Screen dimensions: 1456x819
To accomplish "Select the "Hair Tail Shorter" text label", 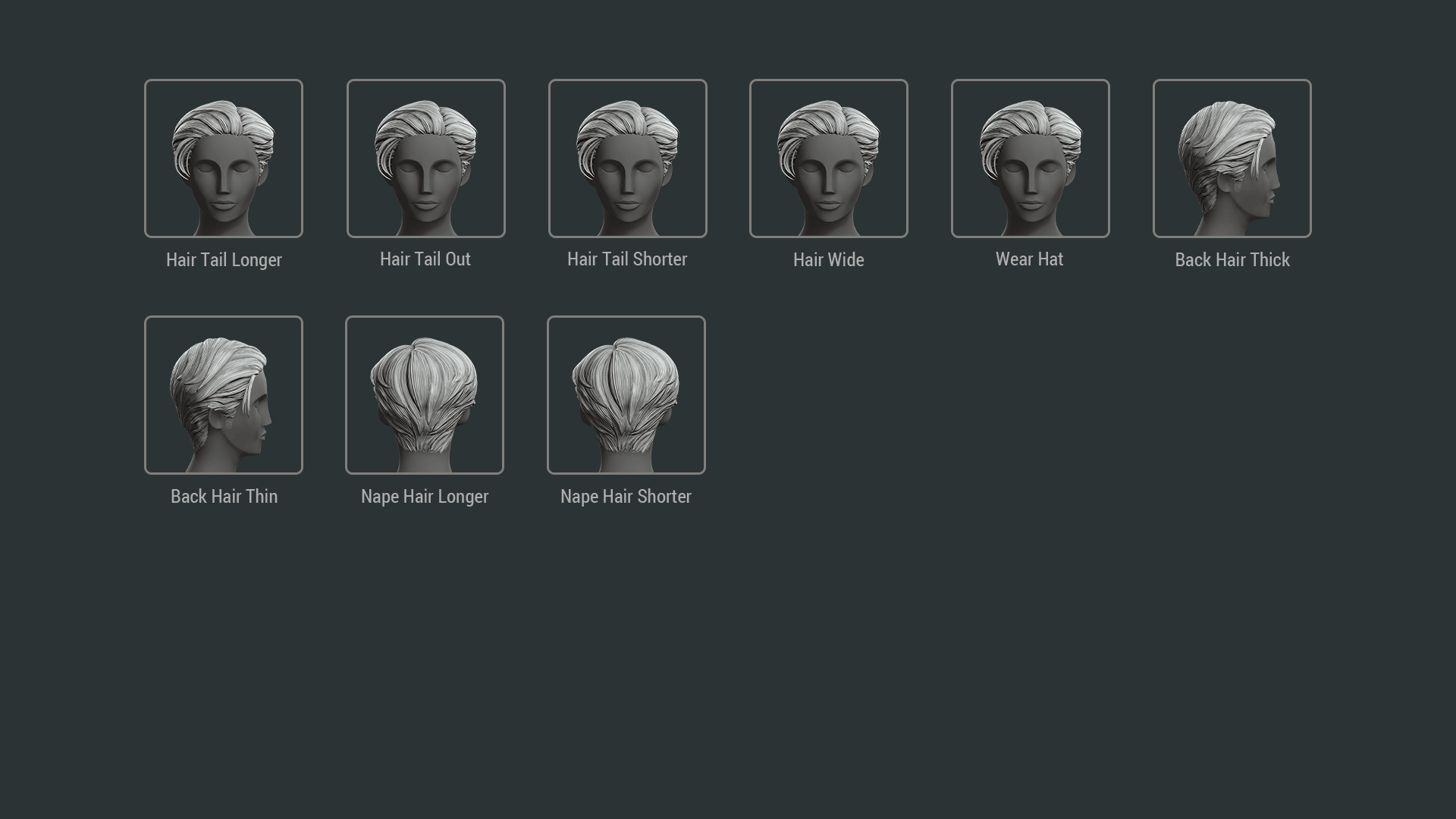I will (x=627, y=259).
